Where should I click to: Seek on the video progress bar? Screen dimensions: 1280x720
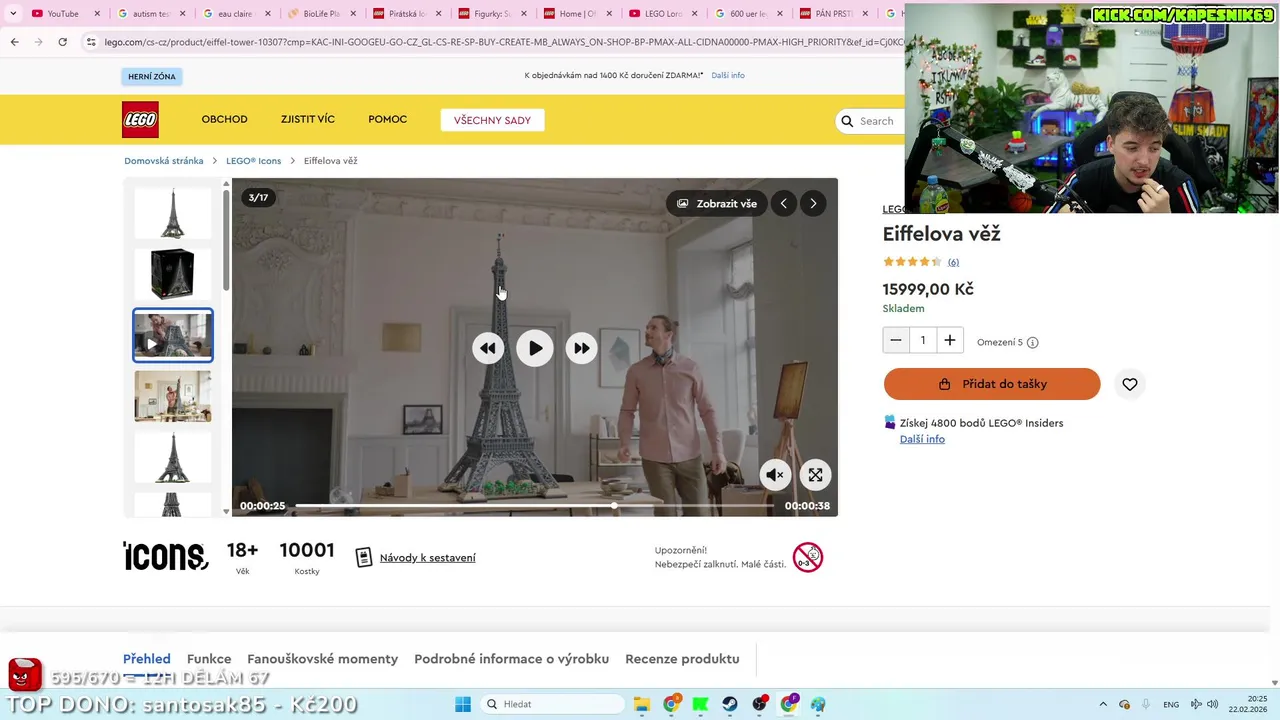[534, 506]
